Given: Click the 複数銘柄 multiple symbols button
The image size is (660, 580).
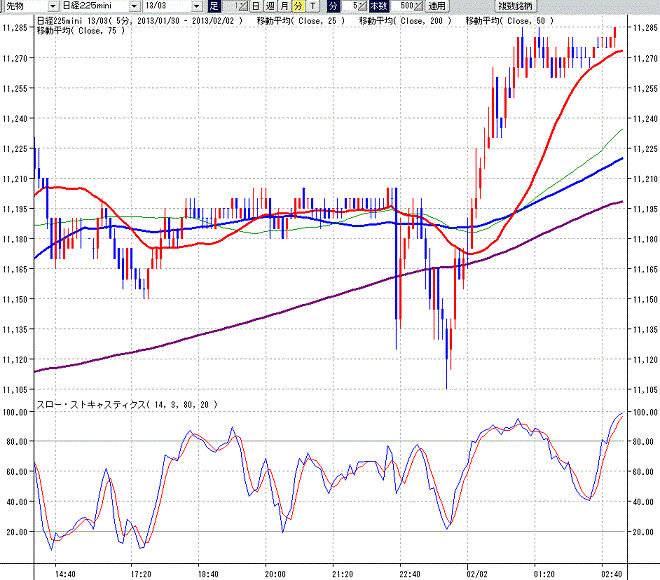Looking at the screenshot, I should [x=515, y=6].
